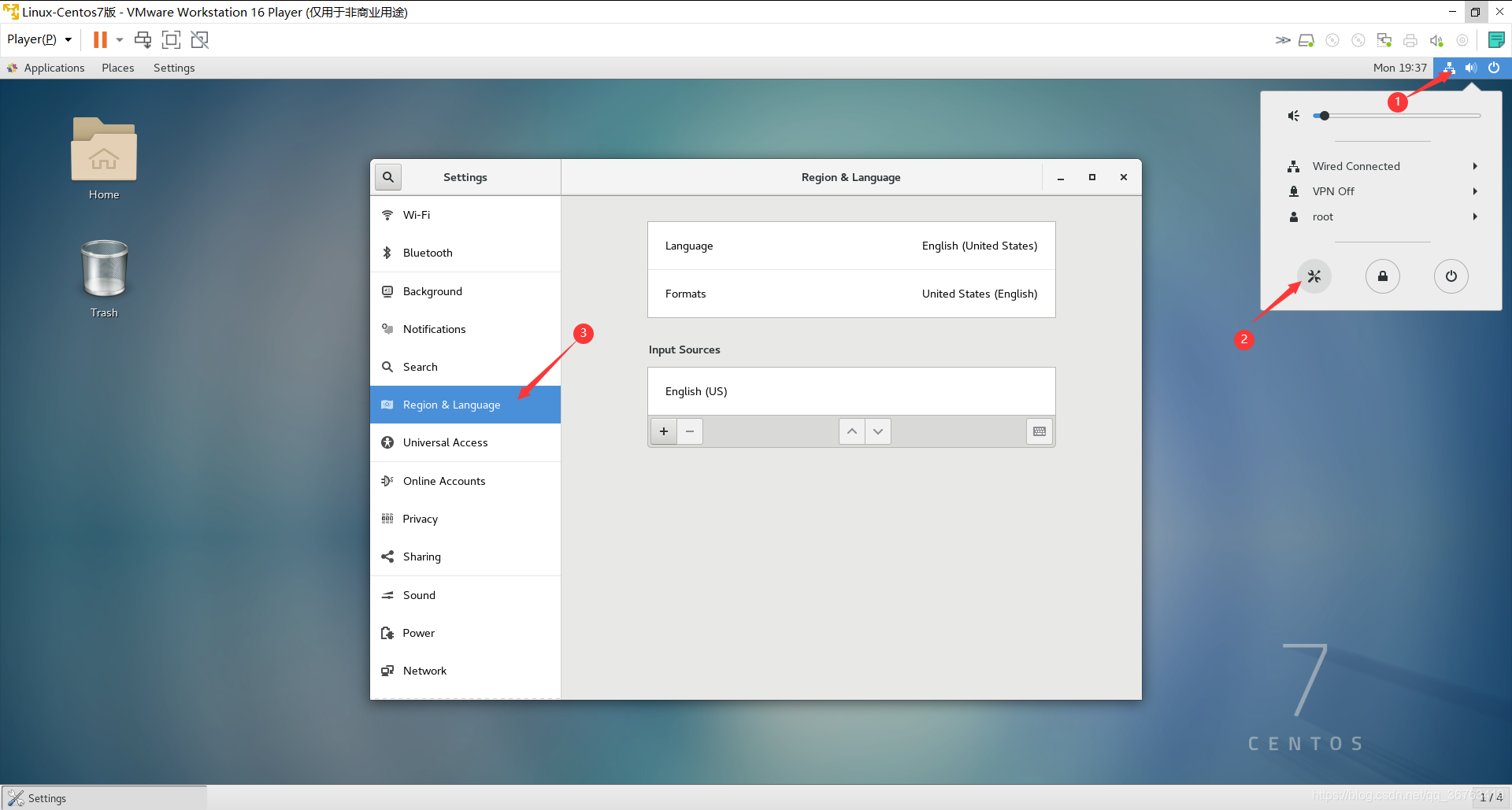Image resolution: width=1512 pixels, height=810 pixels.
Task: Open the VMware message log icon
Action: pyautogui.click(x=1496, y=40)
